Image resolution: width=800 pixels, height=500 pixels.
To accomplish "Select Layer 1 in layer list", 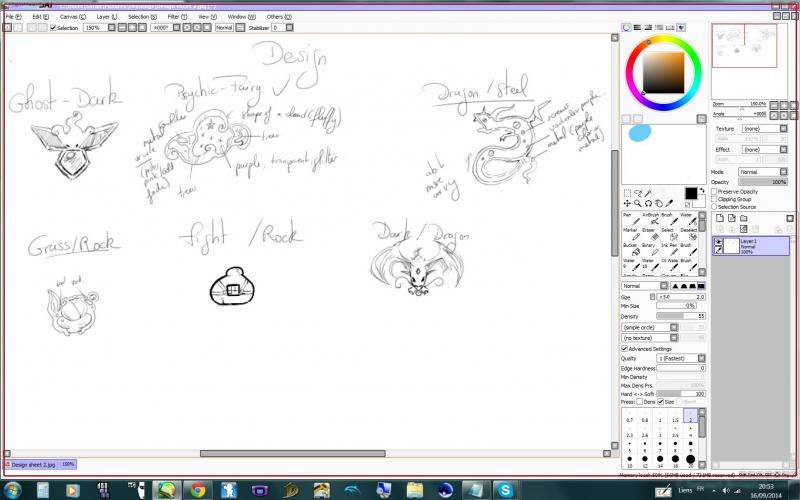I will coord(751,246).
